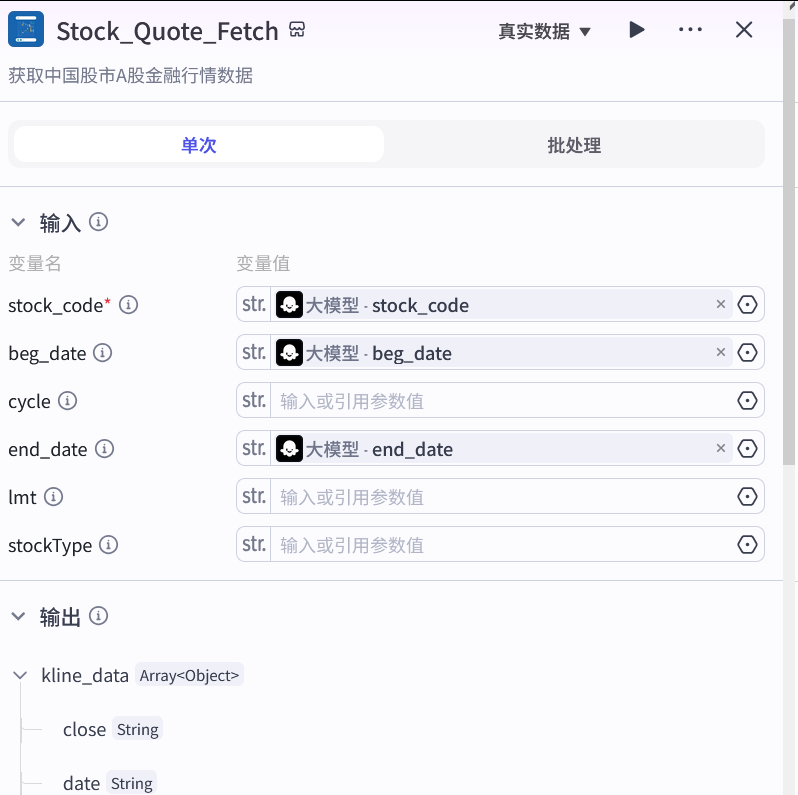Open the 真实数据 dropdown
This screenshot has width=798, height=795.
544,32
